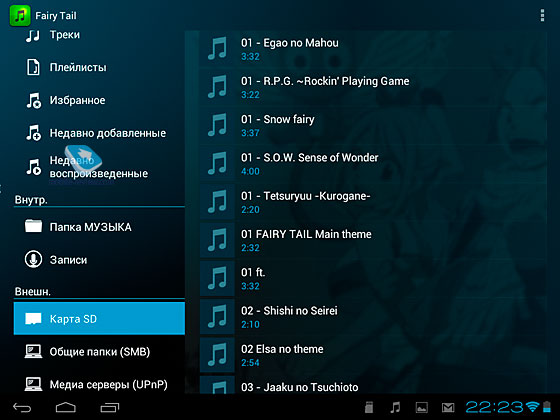Open the three-dot overflow menu
The width and height of the screenshot is (560, 420).
[x=542, y=16]
